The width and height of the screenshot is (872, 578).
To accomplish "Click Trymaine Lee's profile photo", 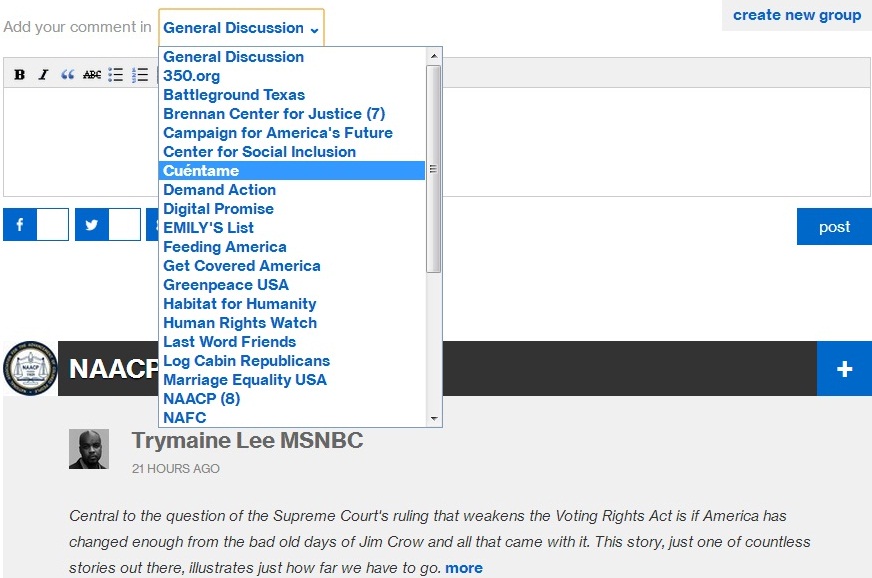I will click(x=88, y=449).
